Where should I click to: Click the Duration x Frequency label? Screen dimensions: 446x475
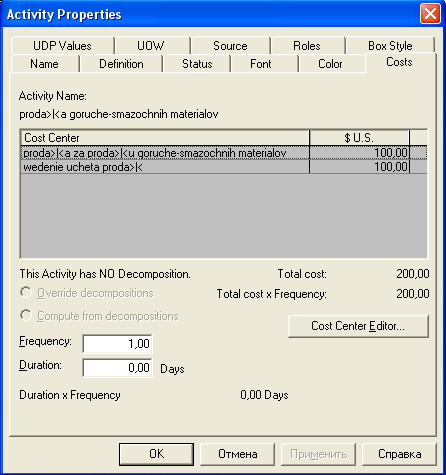click(x=70, y=395)
